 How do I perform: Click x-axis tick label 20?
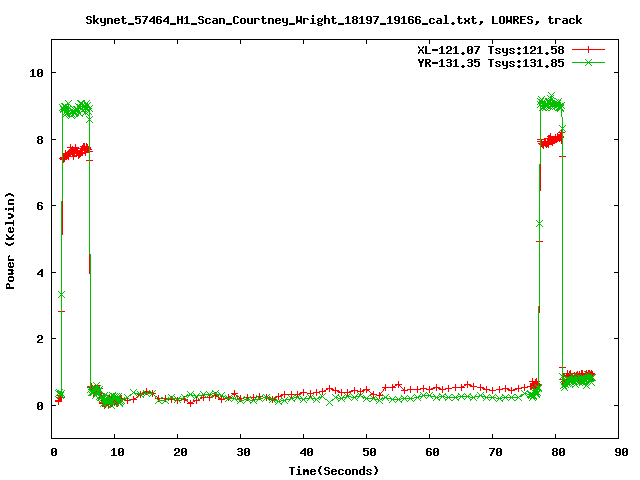point(180,452)
